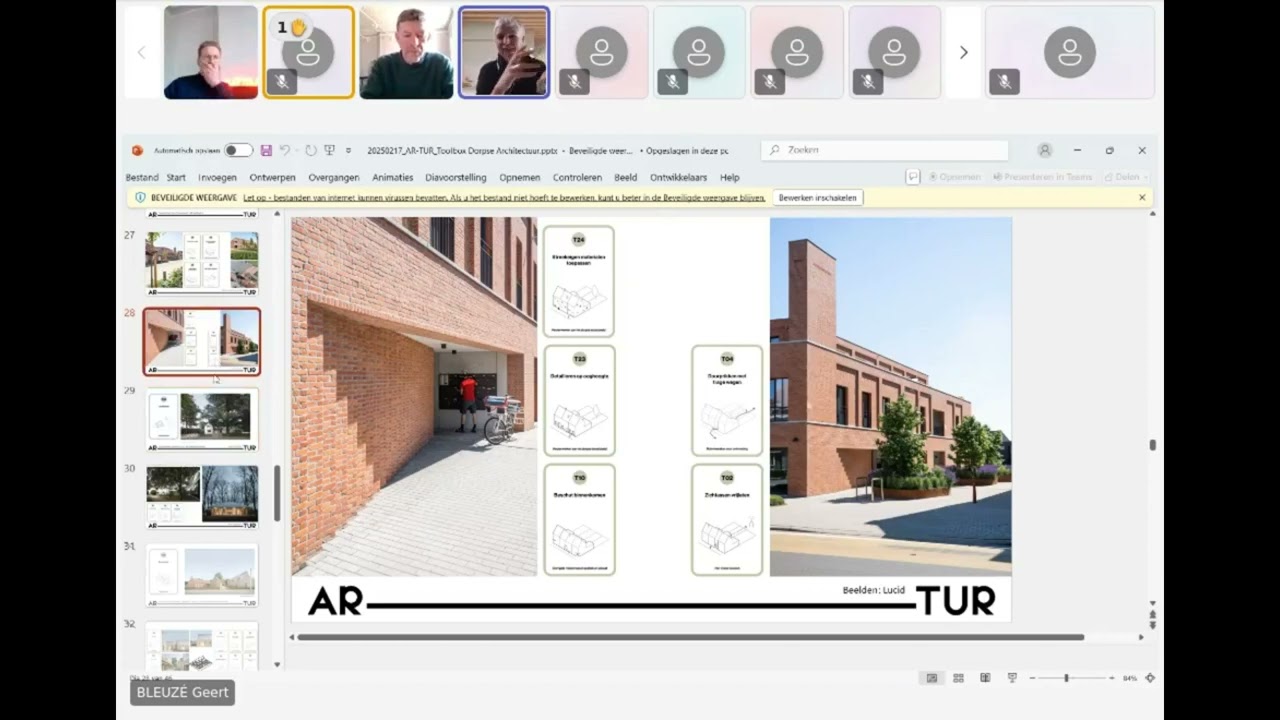Screen dimensions: 1280x720
Task: Click the protected view warning message link
Action: tap(504, 198)
